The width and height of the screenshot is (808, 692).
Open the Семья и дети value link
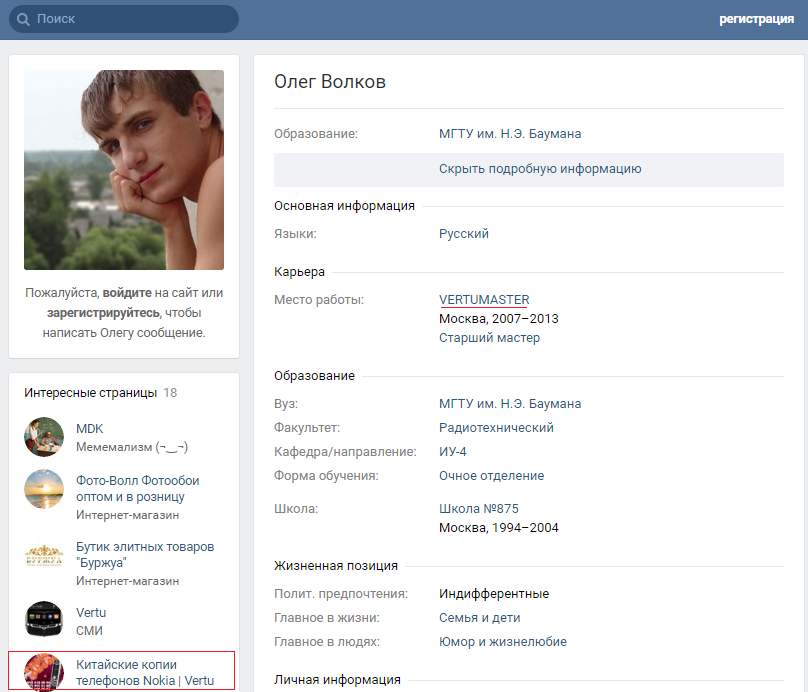pos(480,618)
